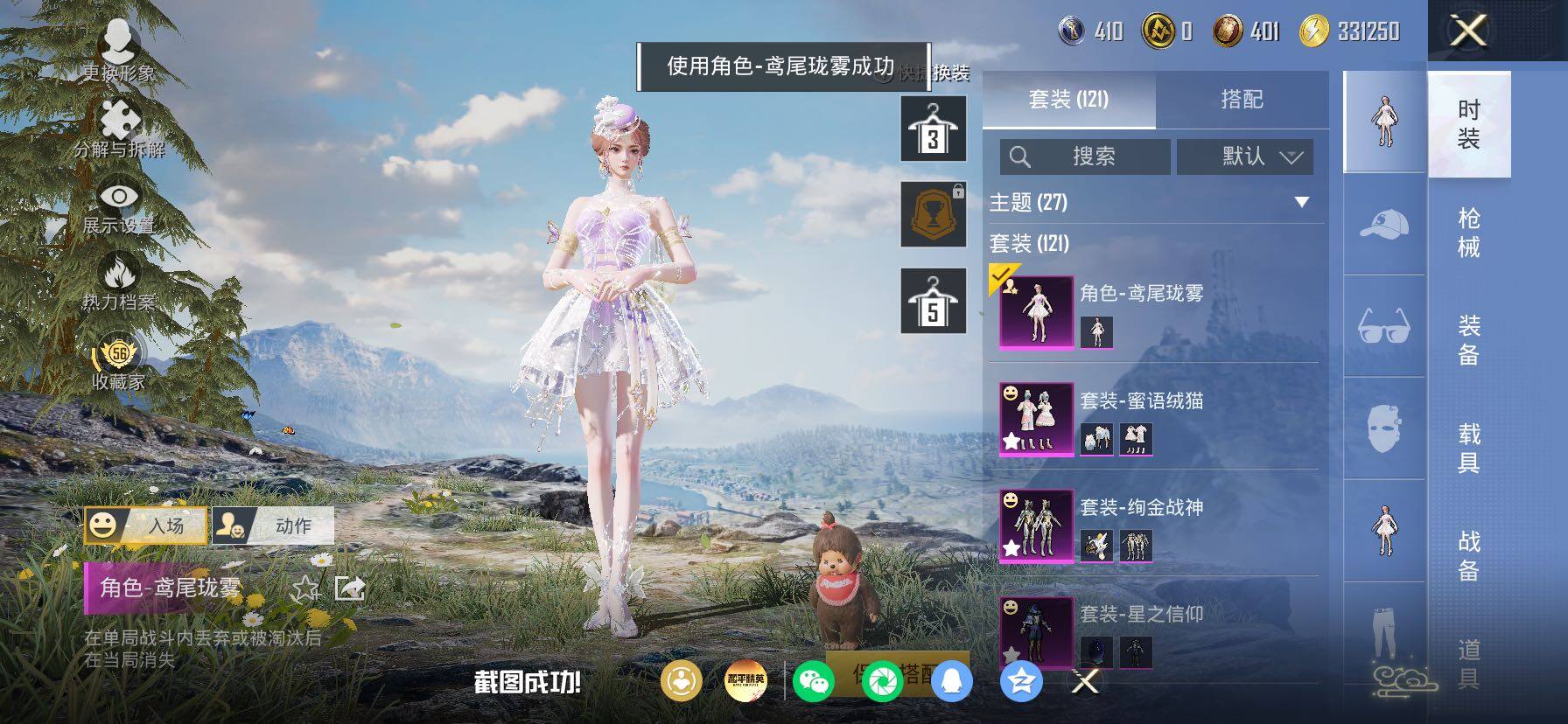This screenshot has height=724, width=1568.
Task: Open 道具 items menu
Action: click(1469, 665)
